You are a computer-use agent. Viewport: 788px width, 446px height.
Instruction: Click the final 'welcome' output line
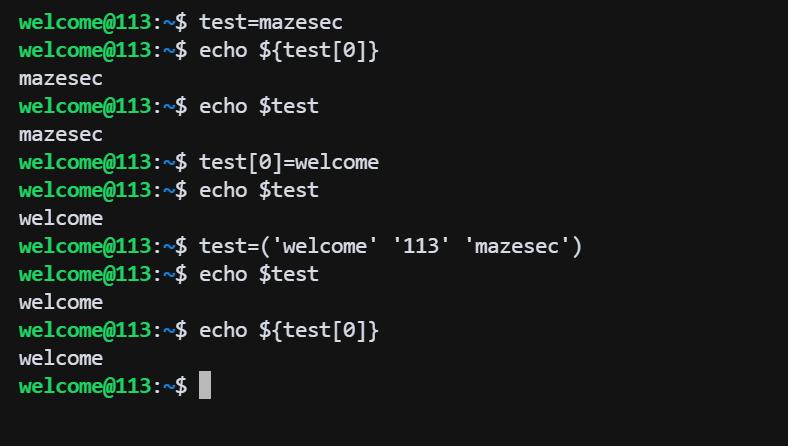click(x=61, y=357)
